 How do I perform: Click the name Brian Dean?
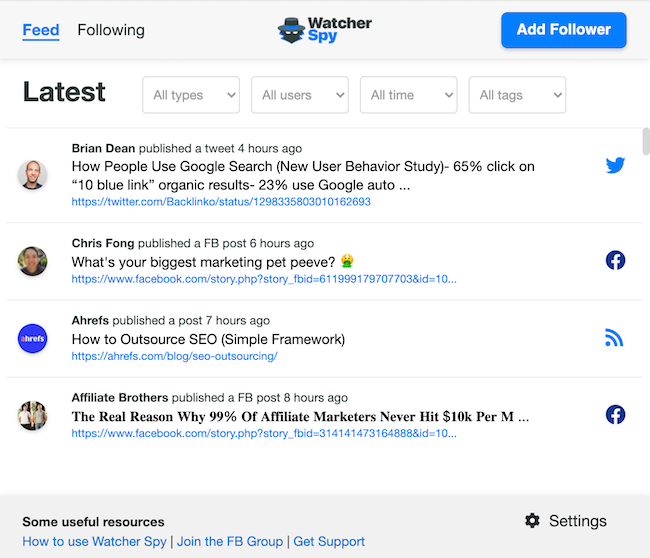(103, 148)
